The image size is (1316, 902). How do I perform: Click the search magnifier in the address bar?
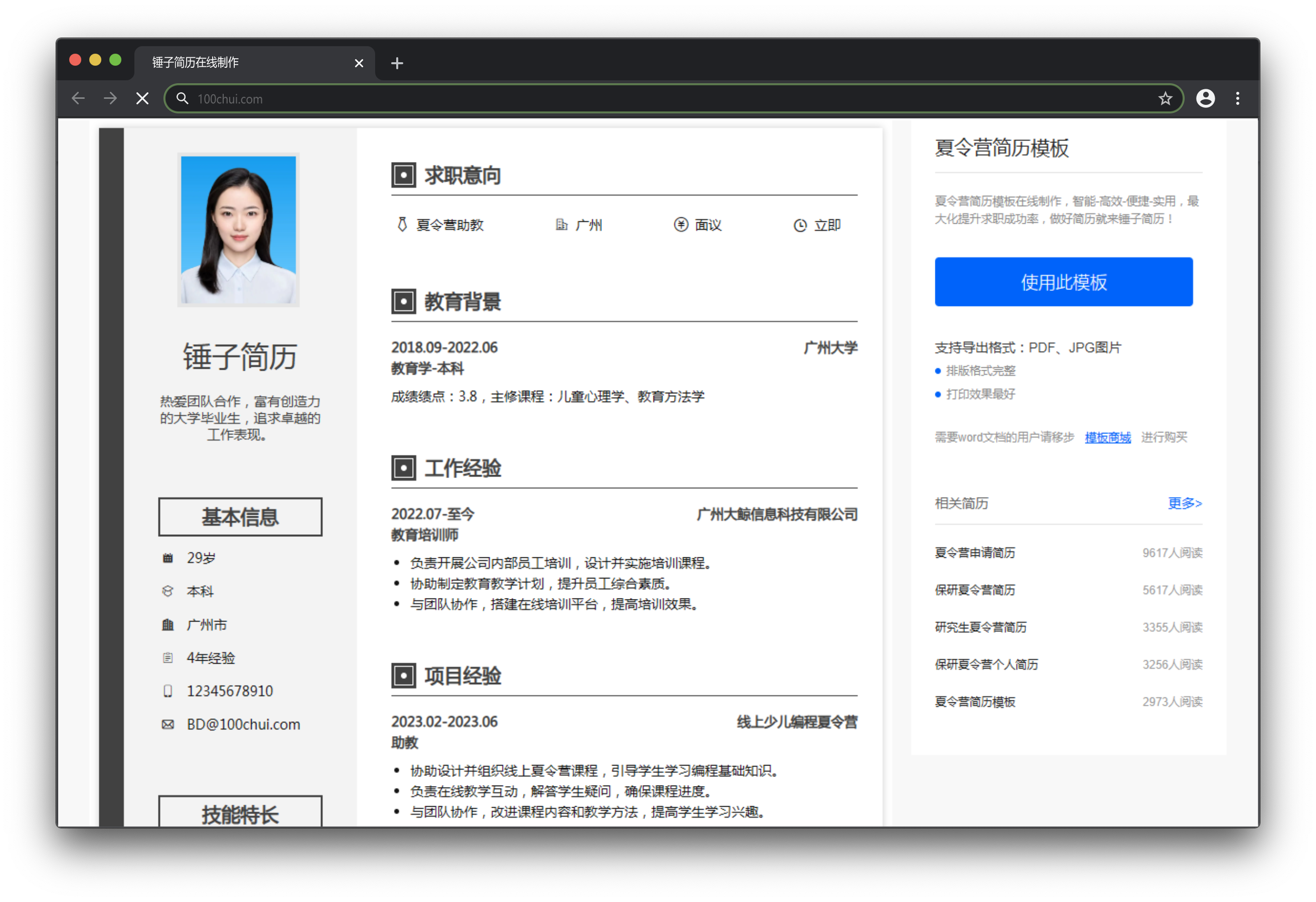182,99
